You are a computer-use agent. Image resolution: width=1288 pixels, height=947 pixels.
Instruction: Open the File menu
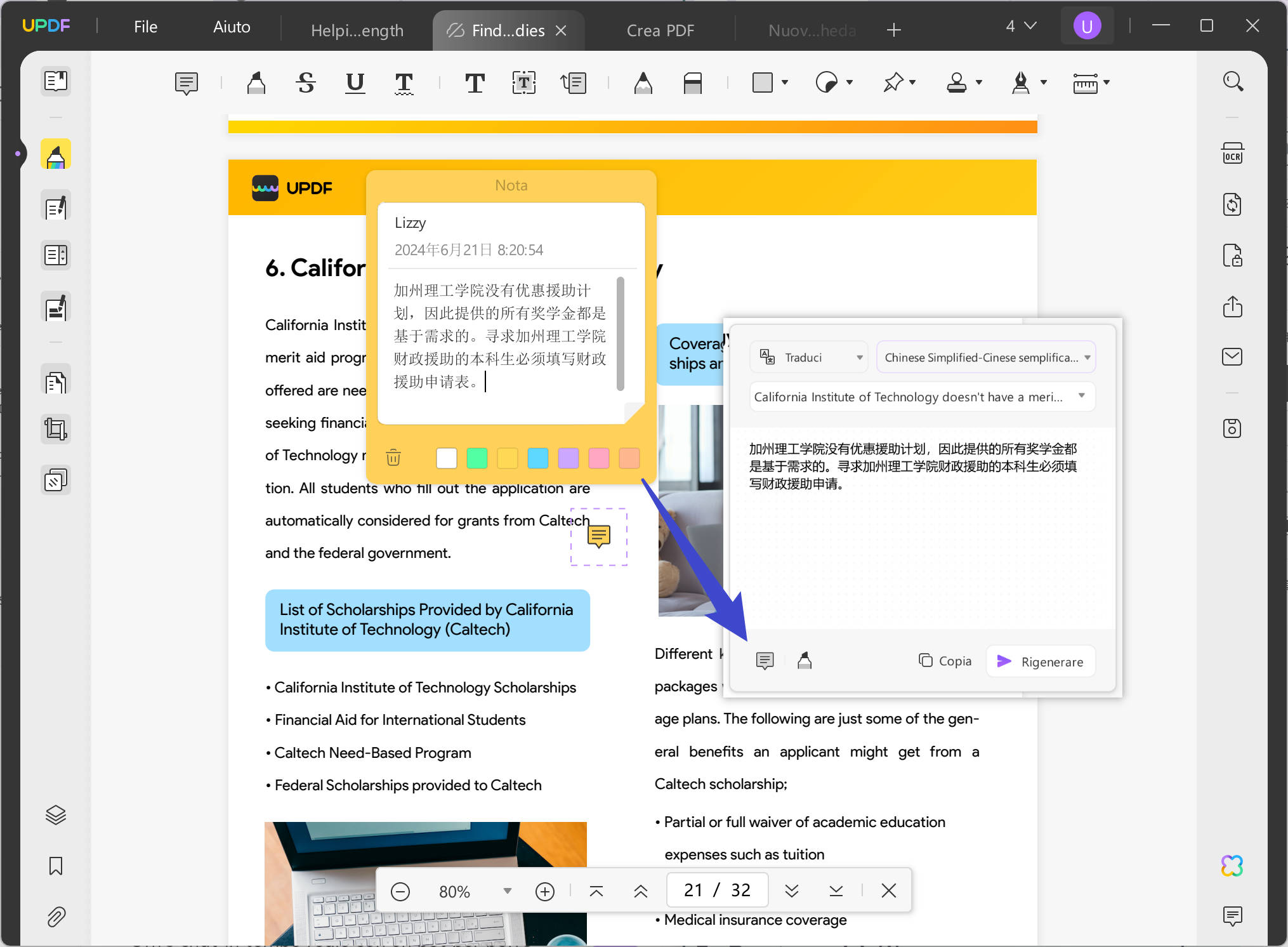click(145, 27)
